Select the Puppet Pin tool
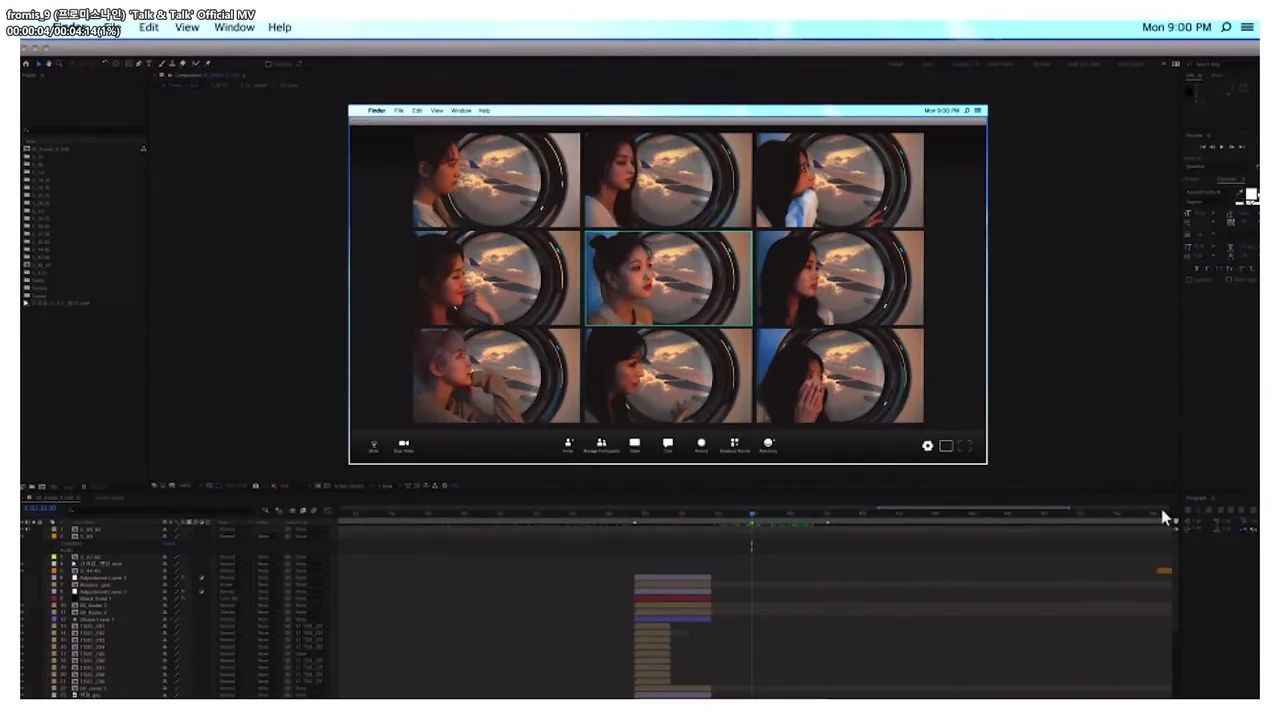 [x=208, y=63]
